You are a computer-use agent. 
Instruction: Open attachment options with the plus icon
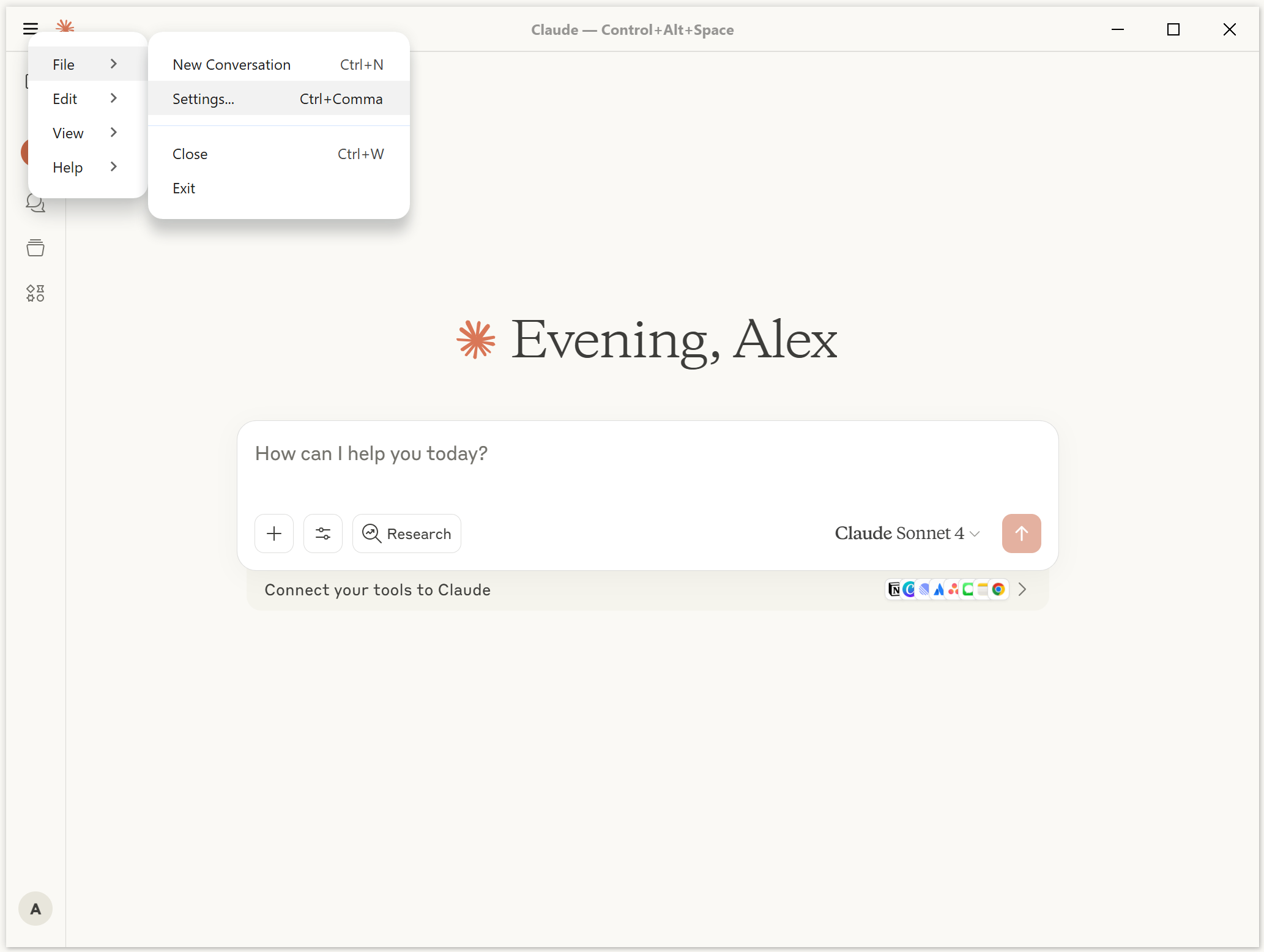(x=273, y=533)
